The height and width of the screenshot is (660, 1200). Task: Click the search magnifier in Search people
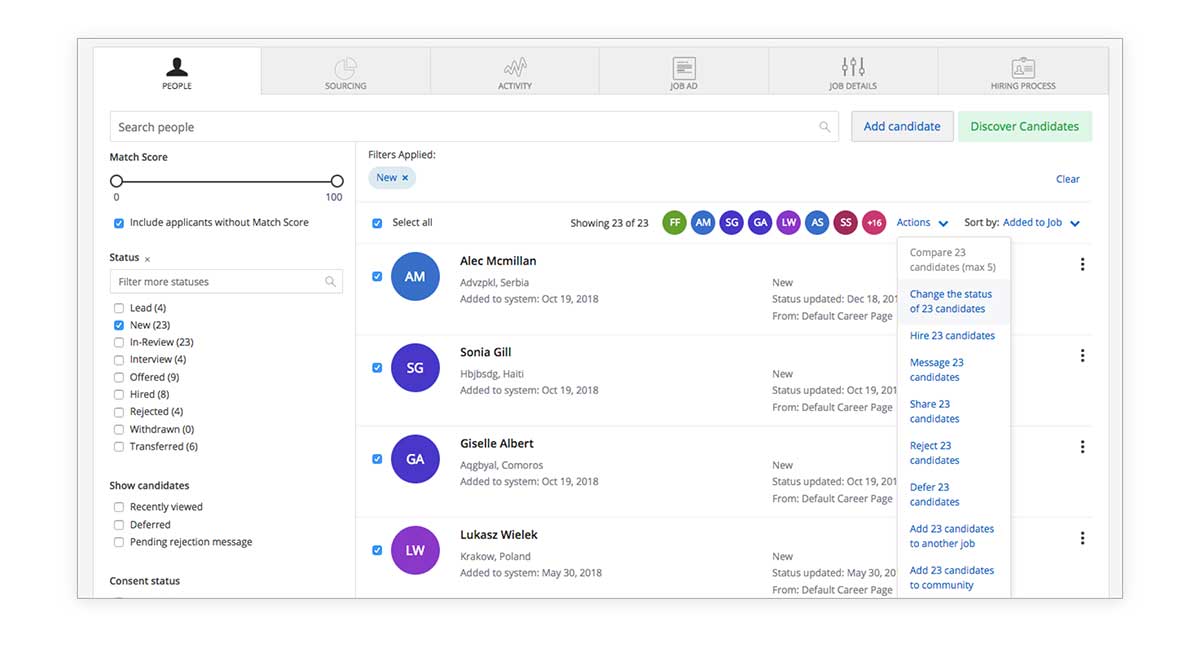(x=825, y=127)
